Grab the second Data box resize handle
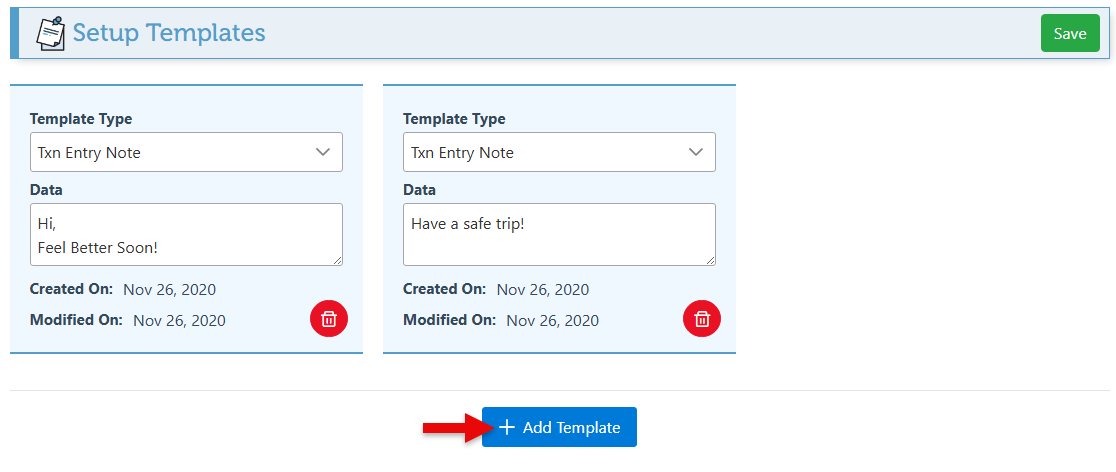The image size is (1116, 472). coord(710,260)
